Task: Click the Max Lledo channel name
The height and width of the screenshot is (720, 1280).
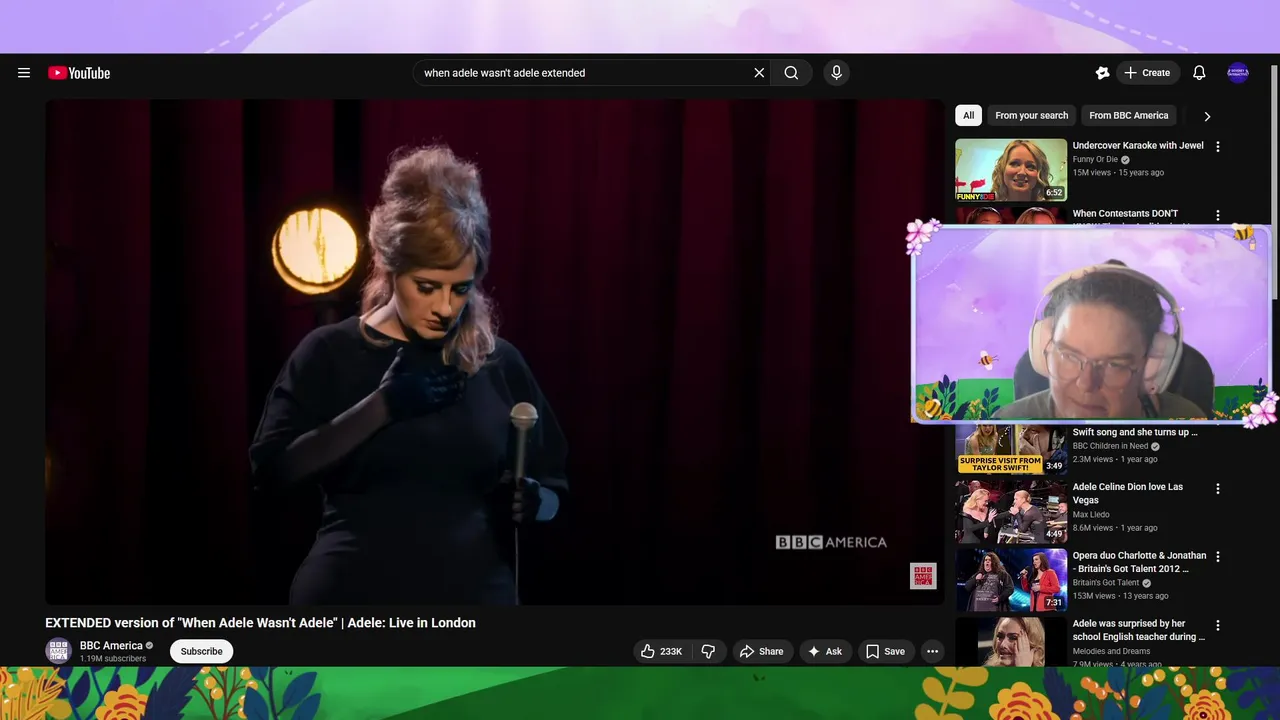Action: [x=1091, y=515]
